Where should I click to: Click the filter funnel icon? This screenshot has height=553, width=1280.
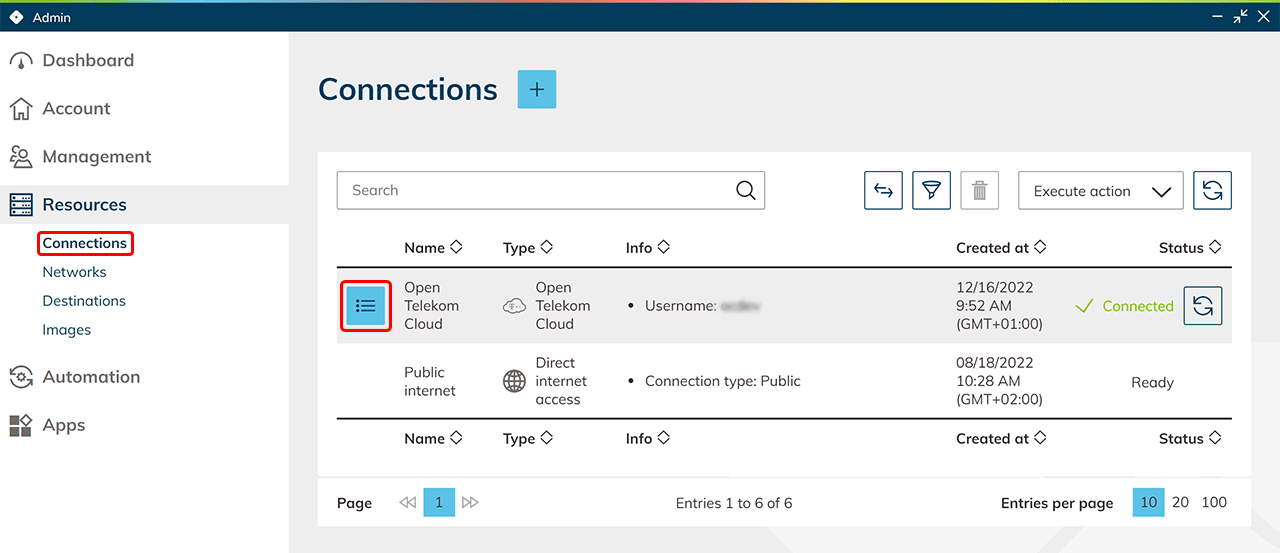931,191
